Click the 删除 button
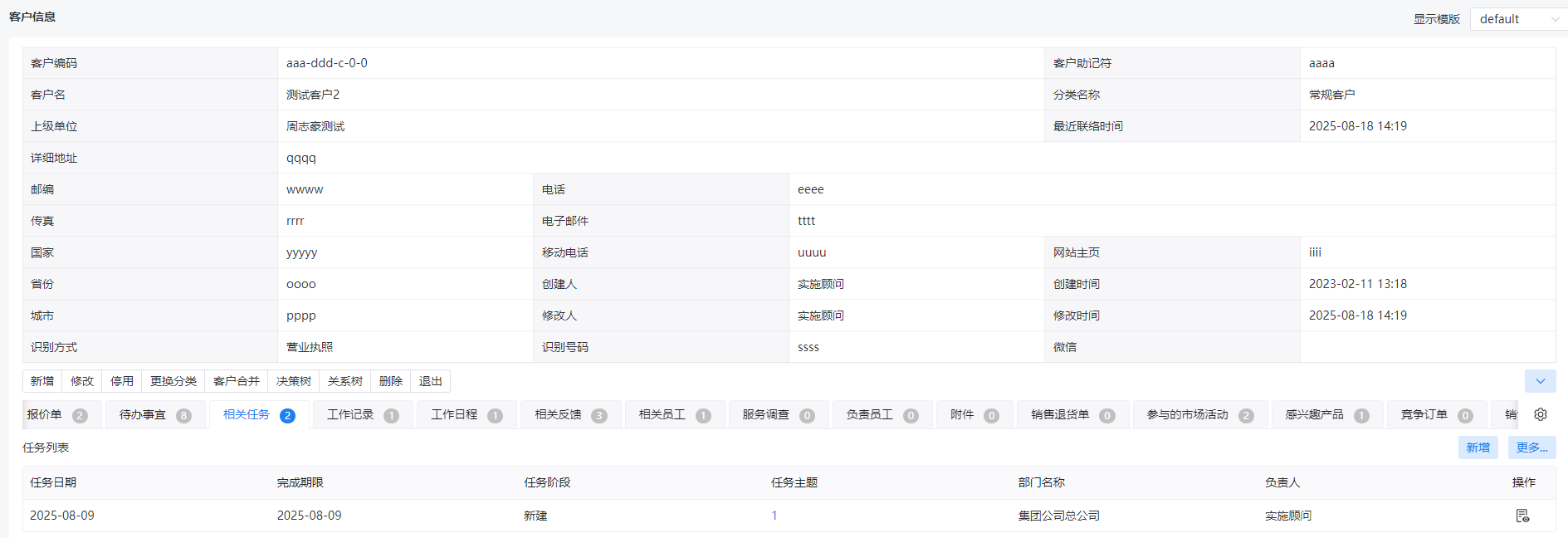This screenshot has height=538, width=1568. (391, 381)
